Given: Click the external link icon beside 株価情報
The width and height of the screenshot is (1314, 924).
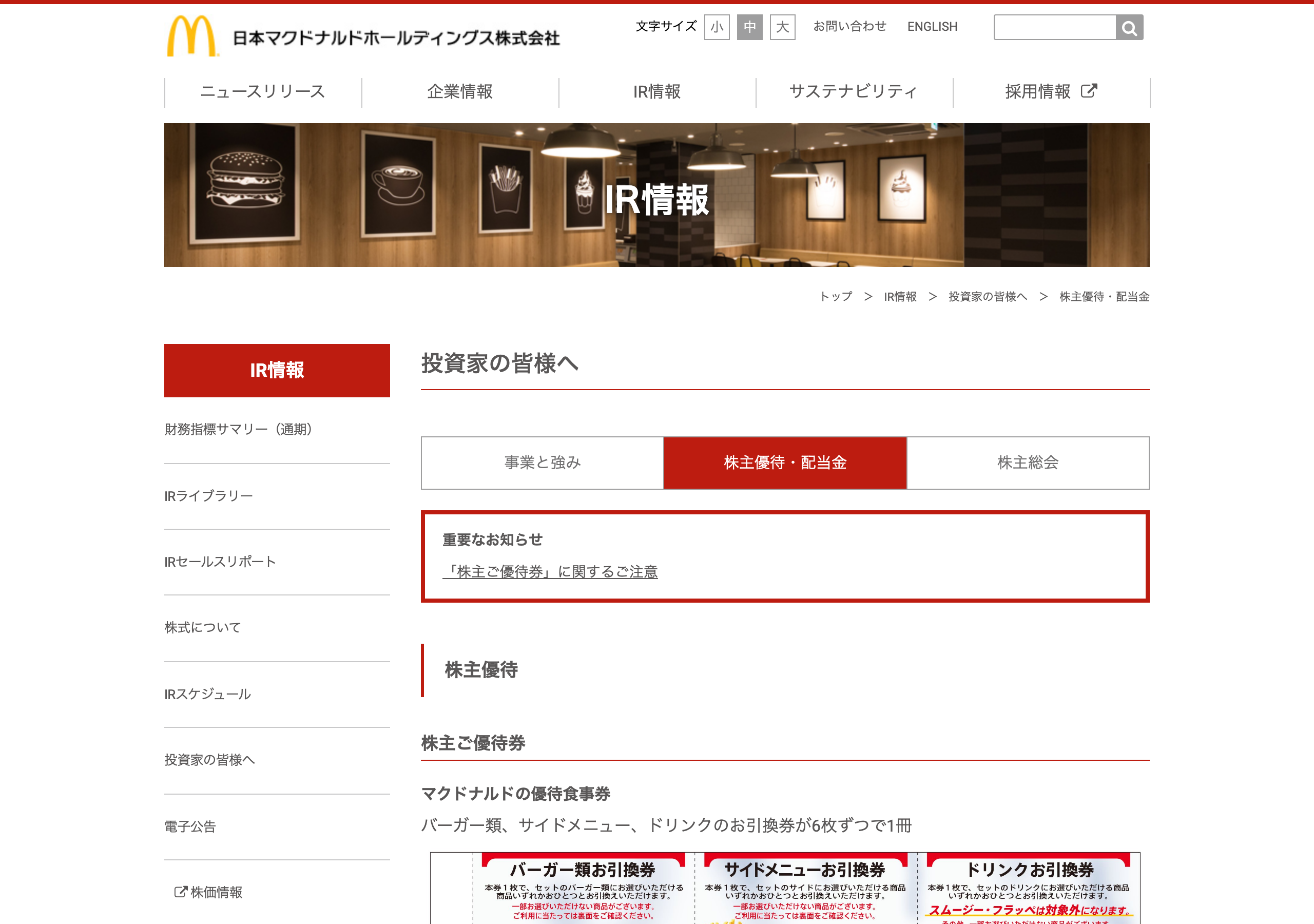Looking at the screenshot, I should pyautogui.click(x=180, y=892).
